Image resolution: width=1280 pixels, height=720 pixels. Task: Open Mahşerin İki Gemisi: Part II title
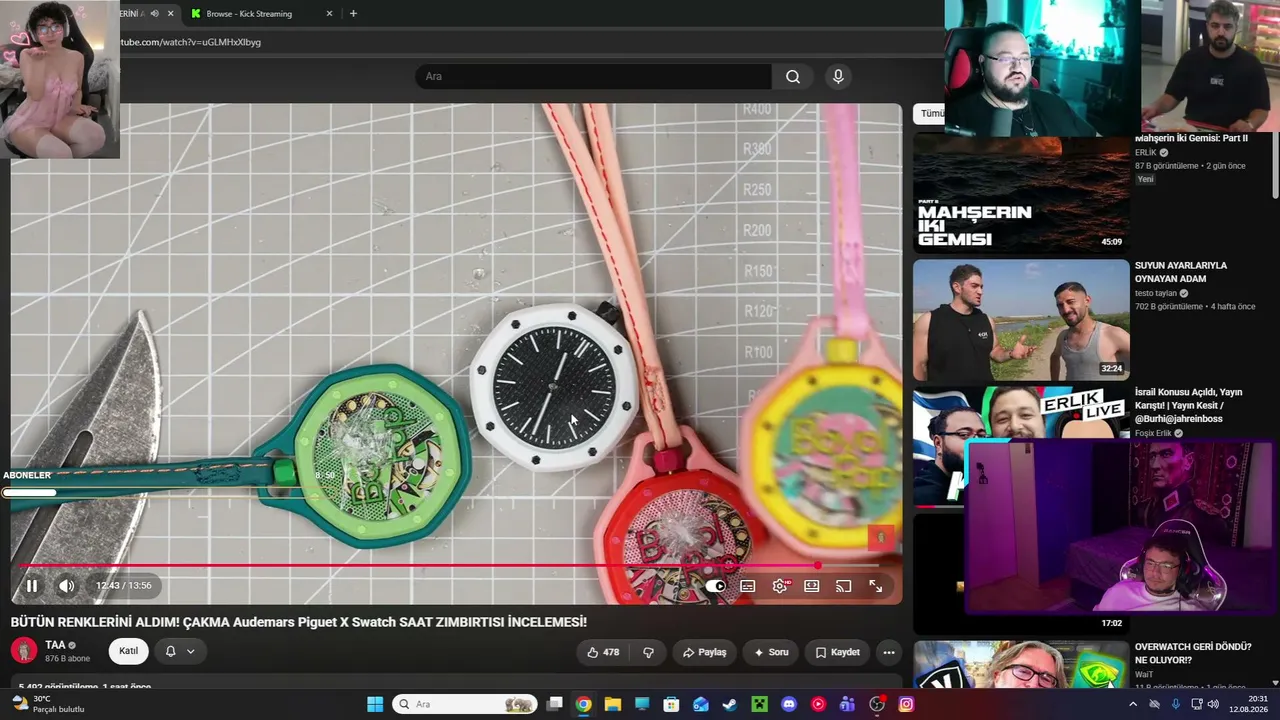tap(1191, 138)
